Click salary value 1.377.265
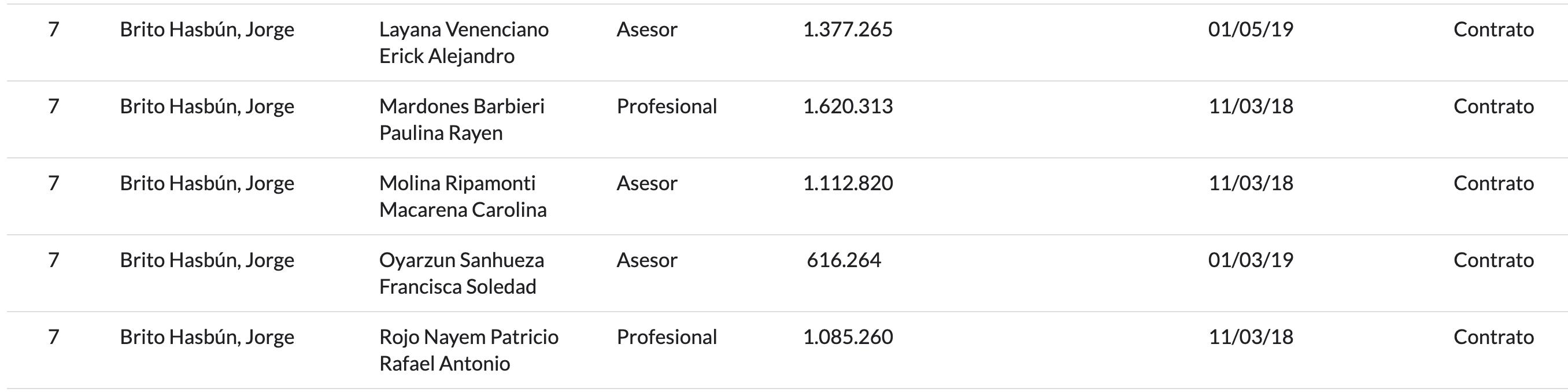The width and height of the screenshot is (1568, 392). coord(848,29)
